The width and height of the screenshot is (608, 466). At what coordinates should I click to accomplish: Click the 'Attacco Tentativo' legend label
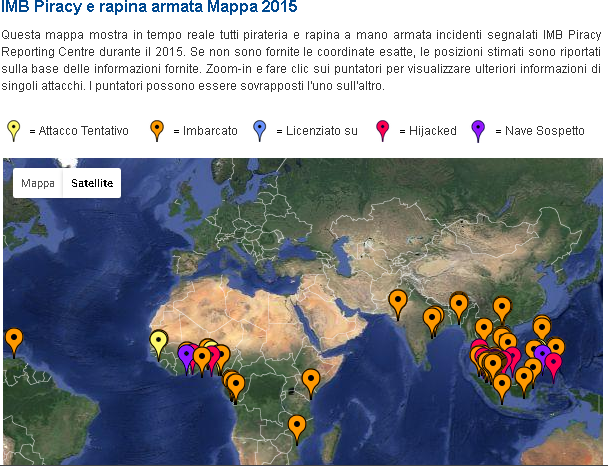[x=83, y=131]
